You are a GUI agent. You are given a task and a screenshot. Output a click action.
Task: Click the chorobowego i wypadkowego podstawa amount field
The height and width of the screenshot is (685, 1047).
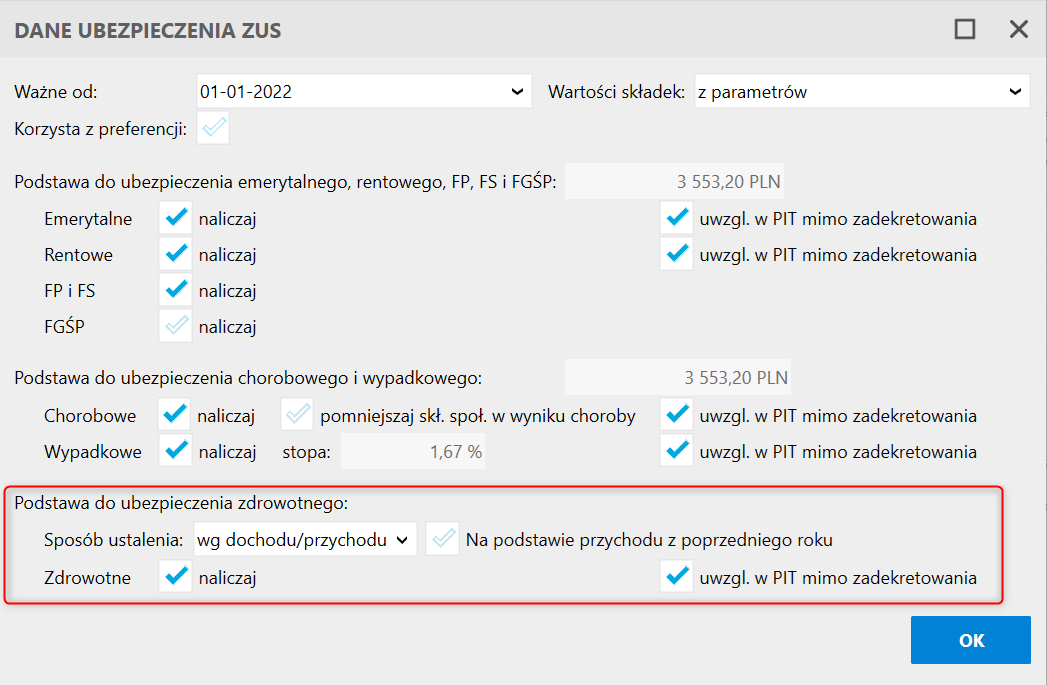point(678,378)
